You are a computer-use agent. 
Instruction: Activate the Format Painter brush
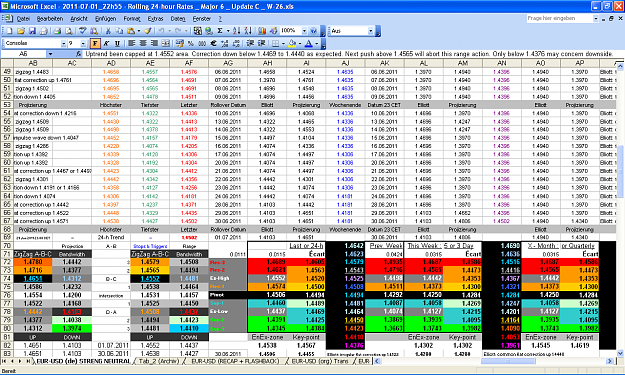click(x=148, y=31)
